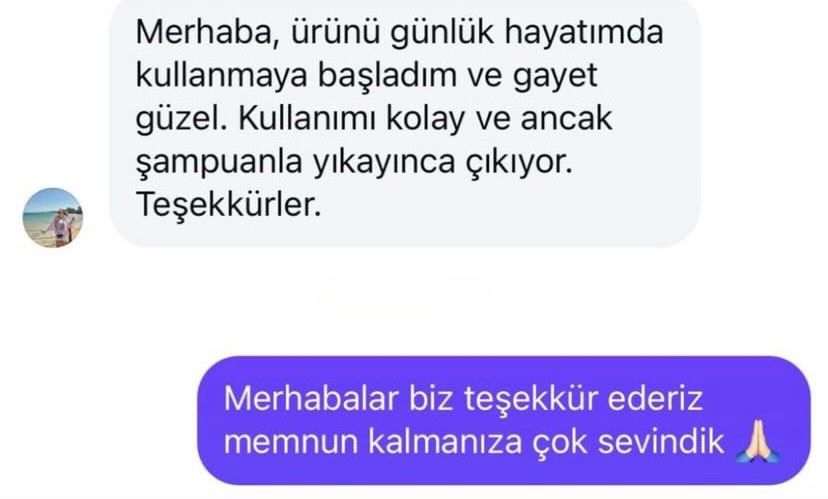
Task: Tap the word "şampuanla" in the message
Action: (x=219, y=162)
